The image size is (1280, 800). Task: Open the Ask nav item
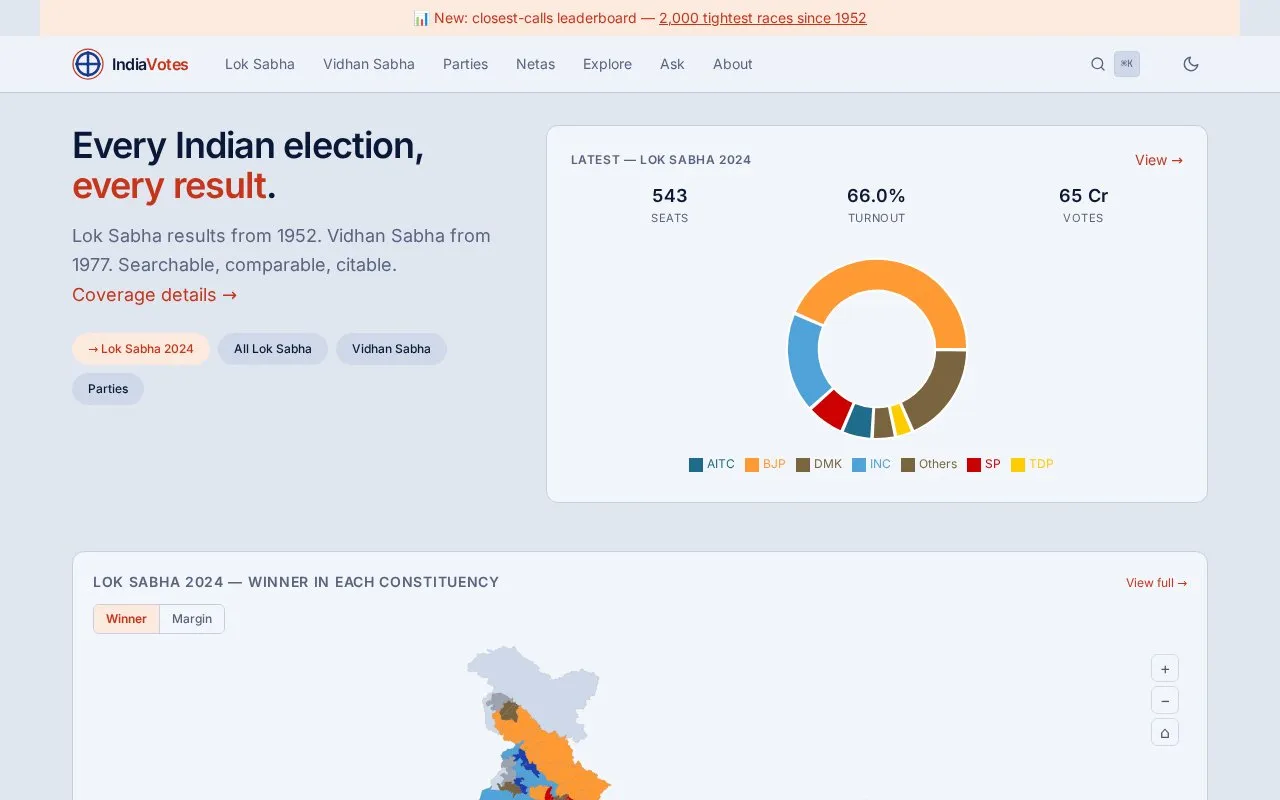pos(672,64)
